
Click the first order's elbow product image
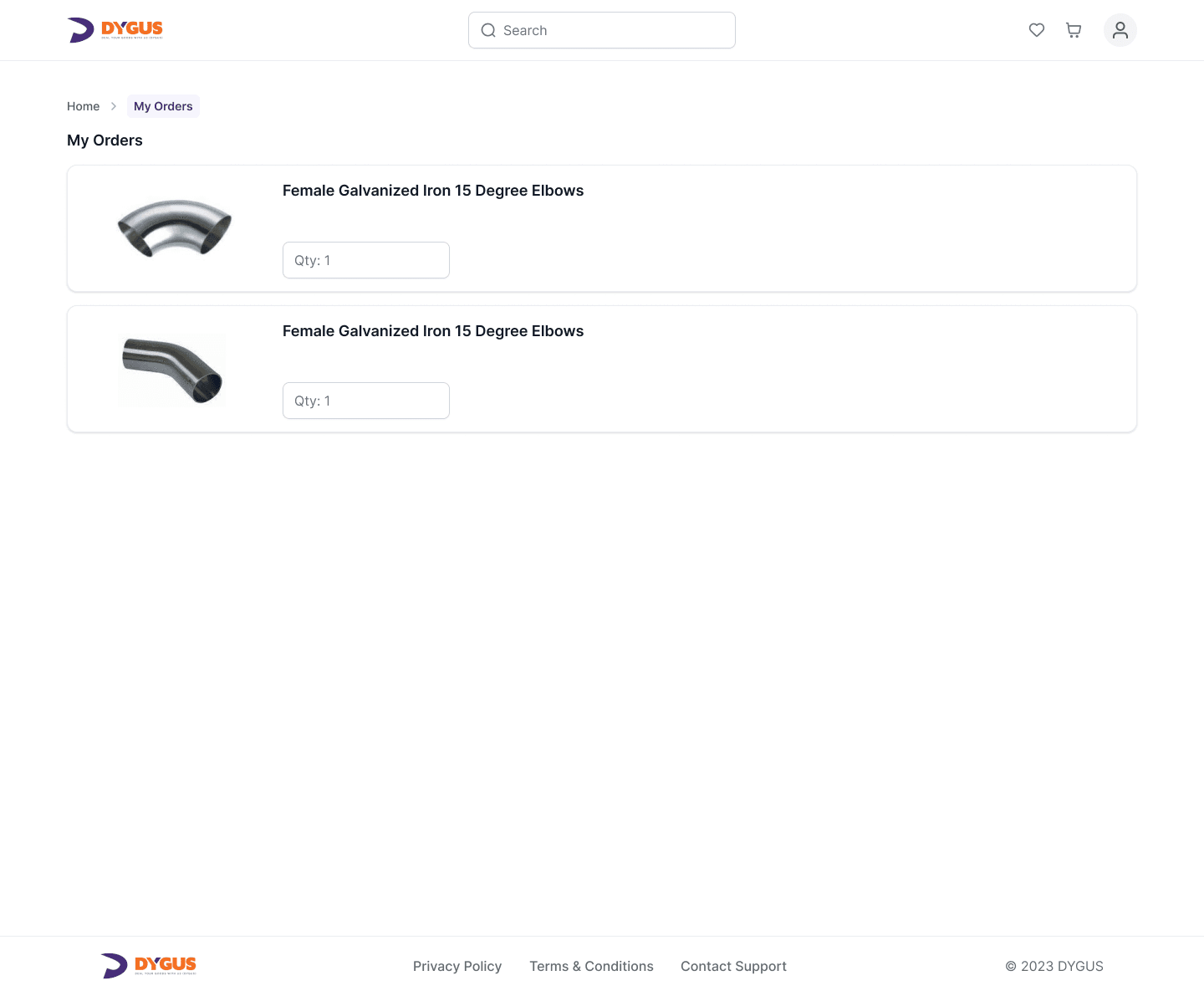[174, 227]
